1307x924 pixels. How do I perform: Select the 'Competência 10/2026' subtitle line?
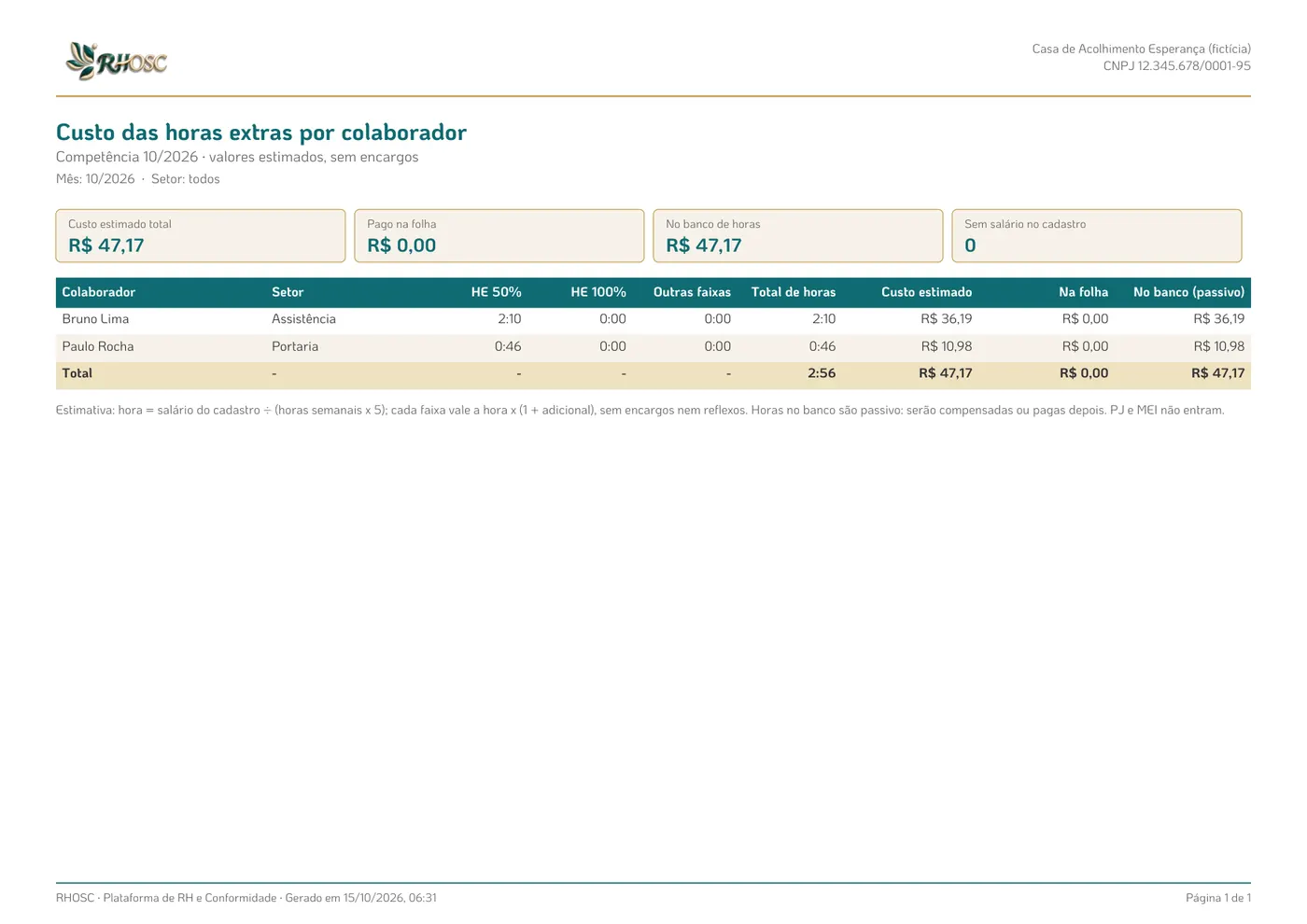(237, 157)
